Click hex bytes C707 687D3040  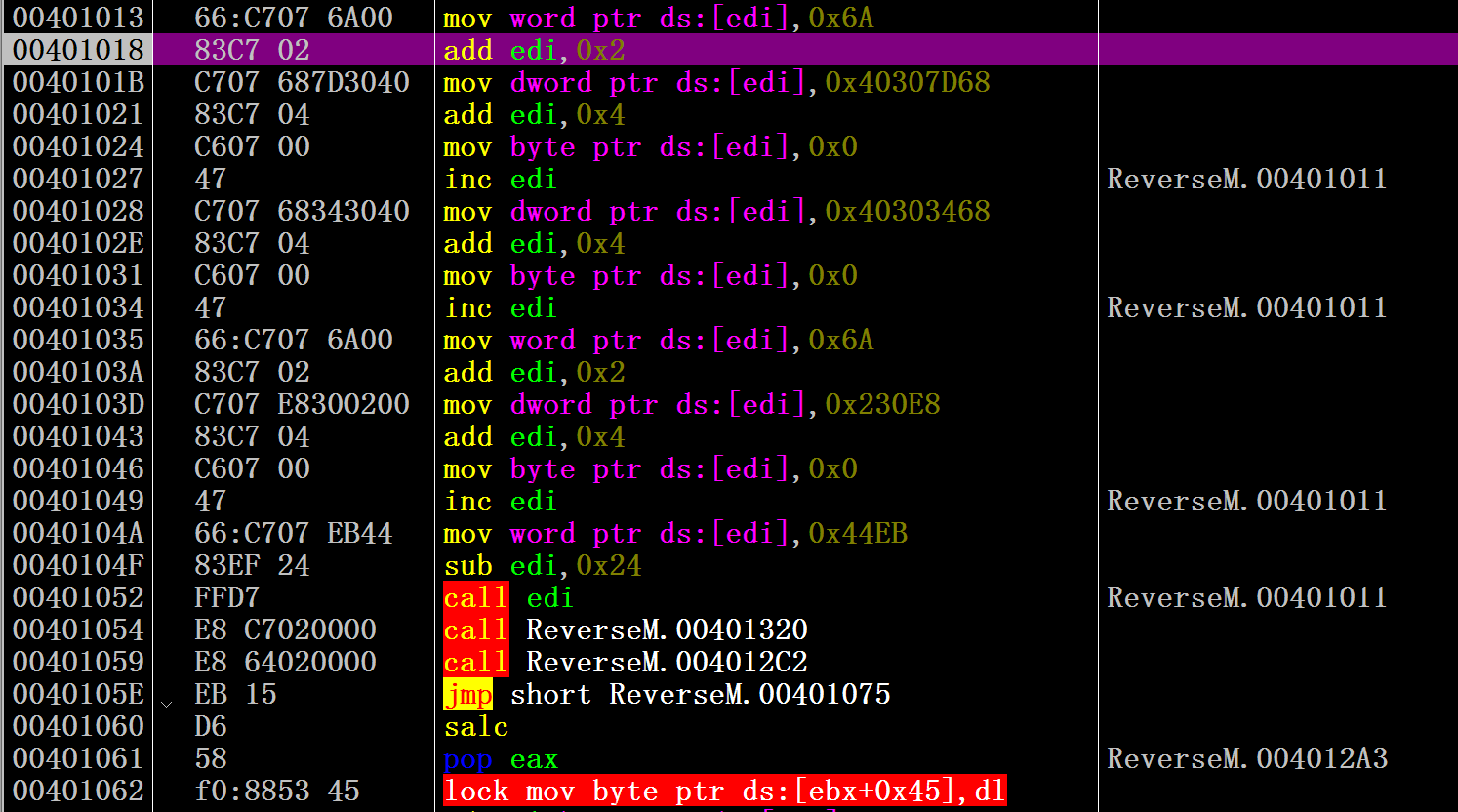(302, 82)
